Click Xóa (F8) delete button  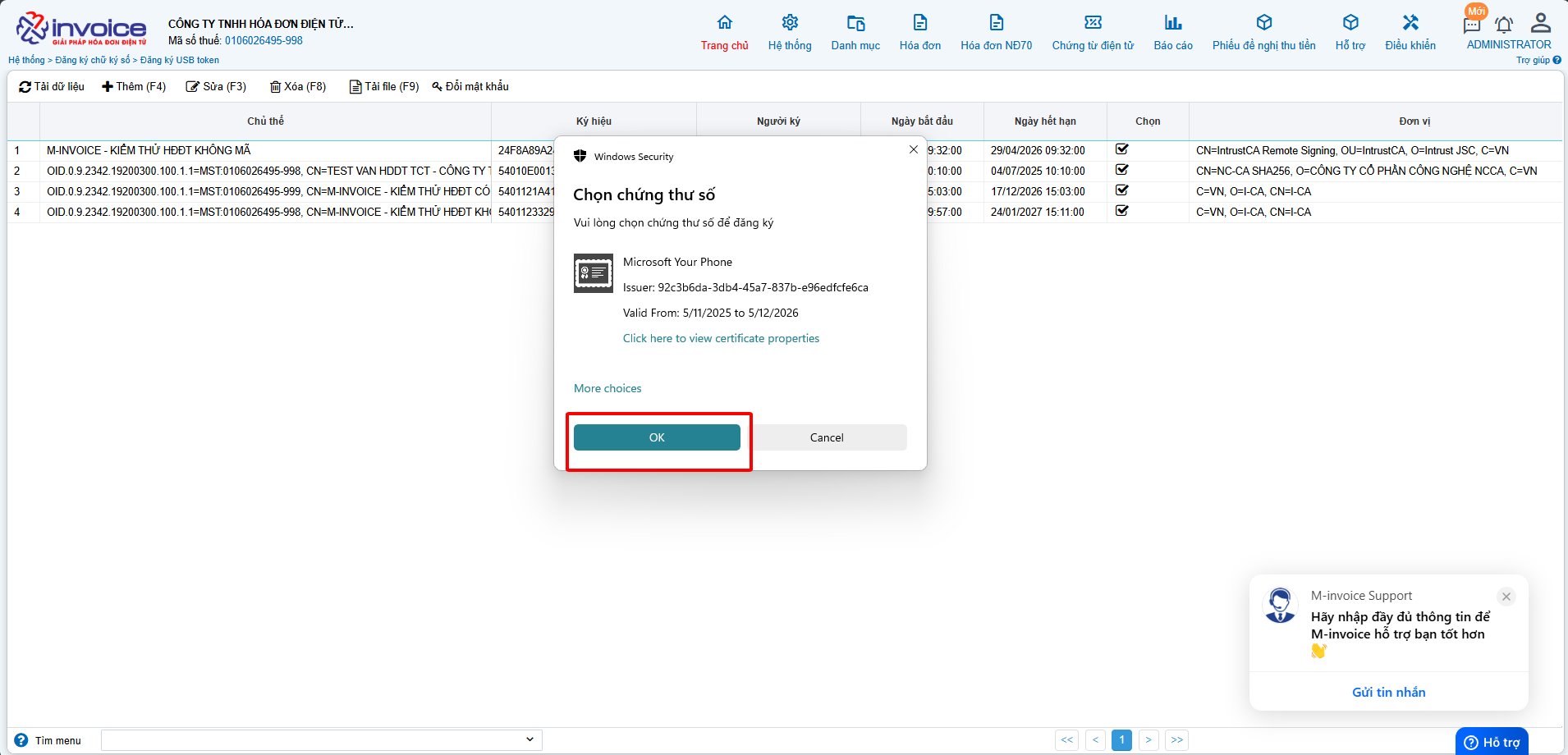click(x=298, y=86)
